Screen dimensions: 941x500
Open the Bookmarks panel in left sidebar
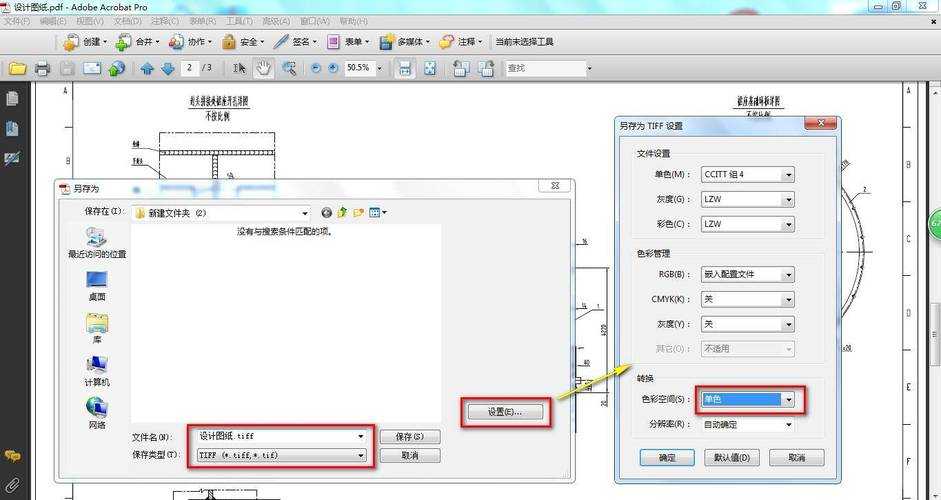(12, 128)
